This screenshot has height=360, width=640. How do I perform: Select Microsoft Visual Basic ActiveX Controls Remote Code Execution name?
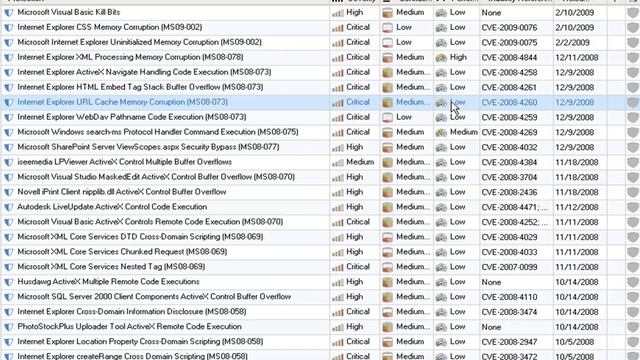(x=150, y=222)
